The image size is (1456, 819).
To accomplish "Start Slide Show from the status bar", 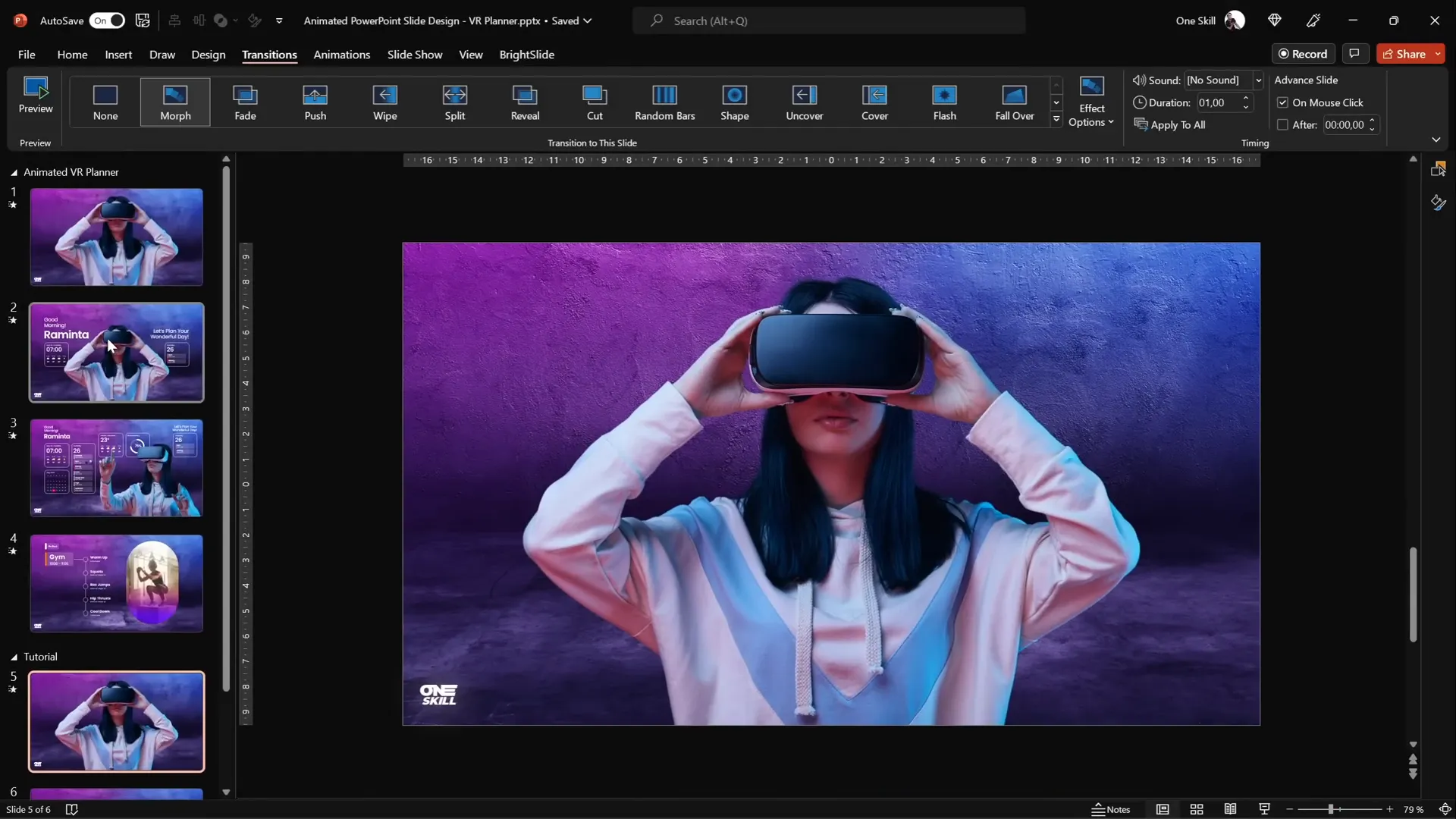I will (x=1263, y=809).
